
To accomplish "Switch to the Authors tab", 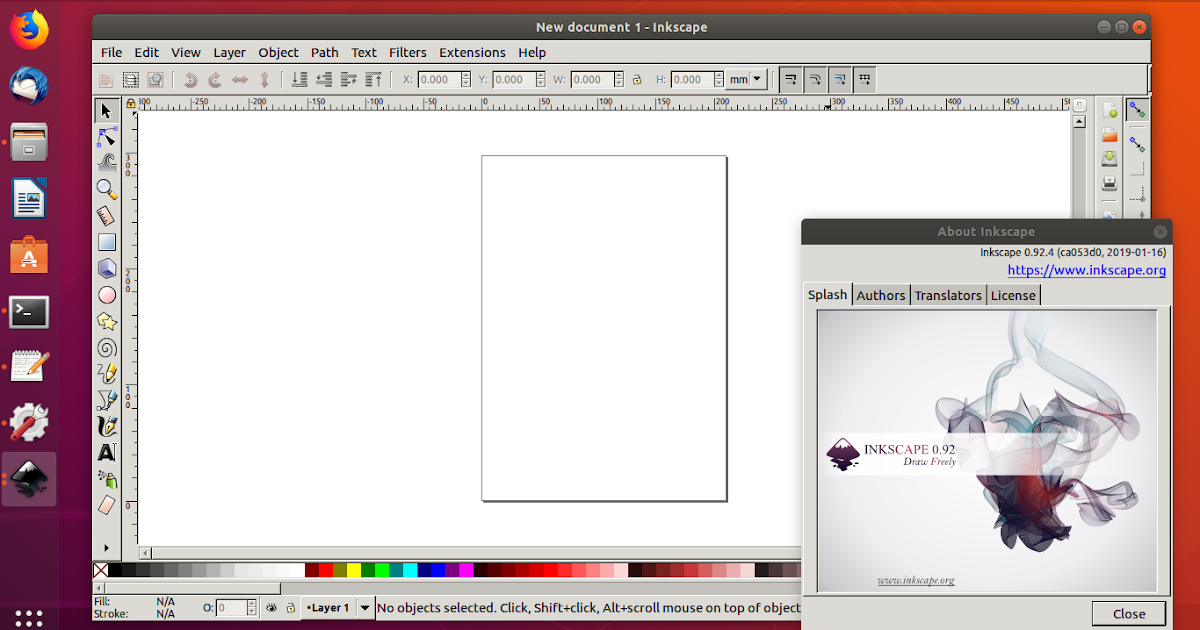I will [880, 295].
